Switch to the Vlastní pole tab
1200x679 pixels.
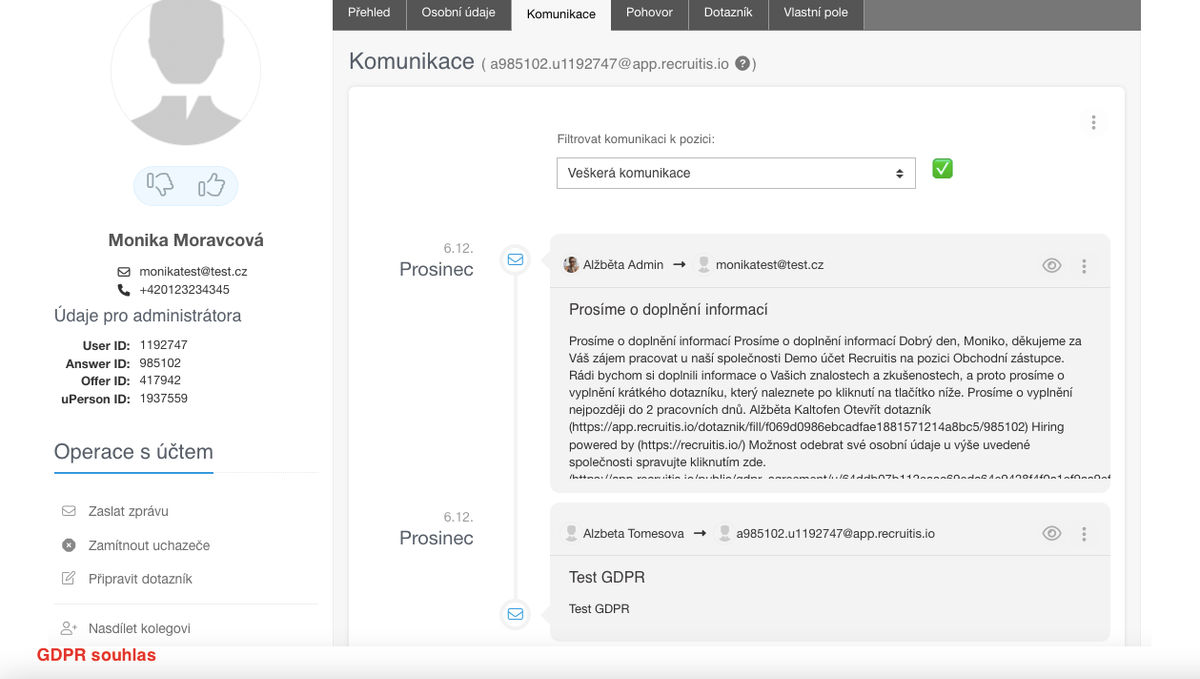[816, 13]
